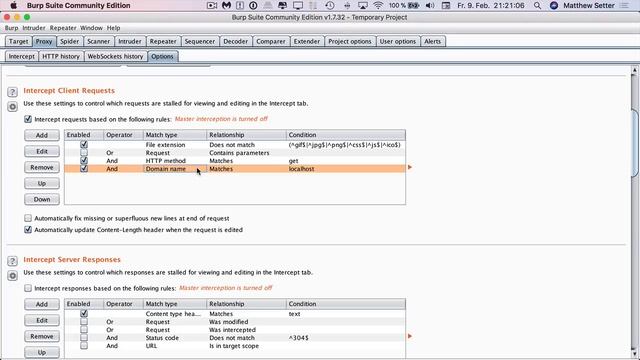Add a new client request rule

(42, 135)
